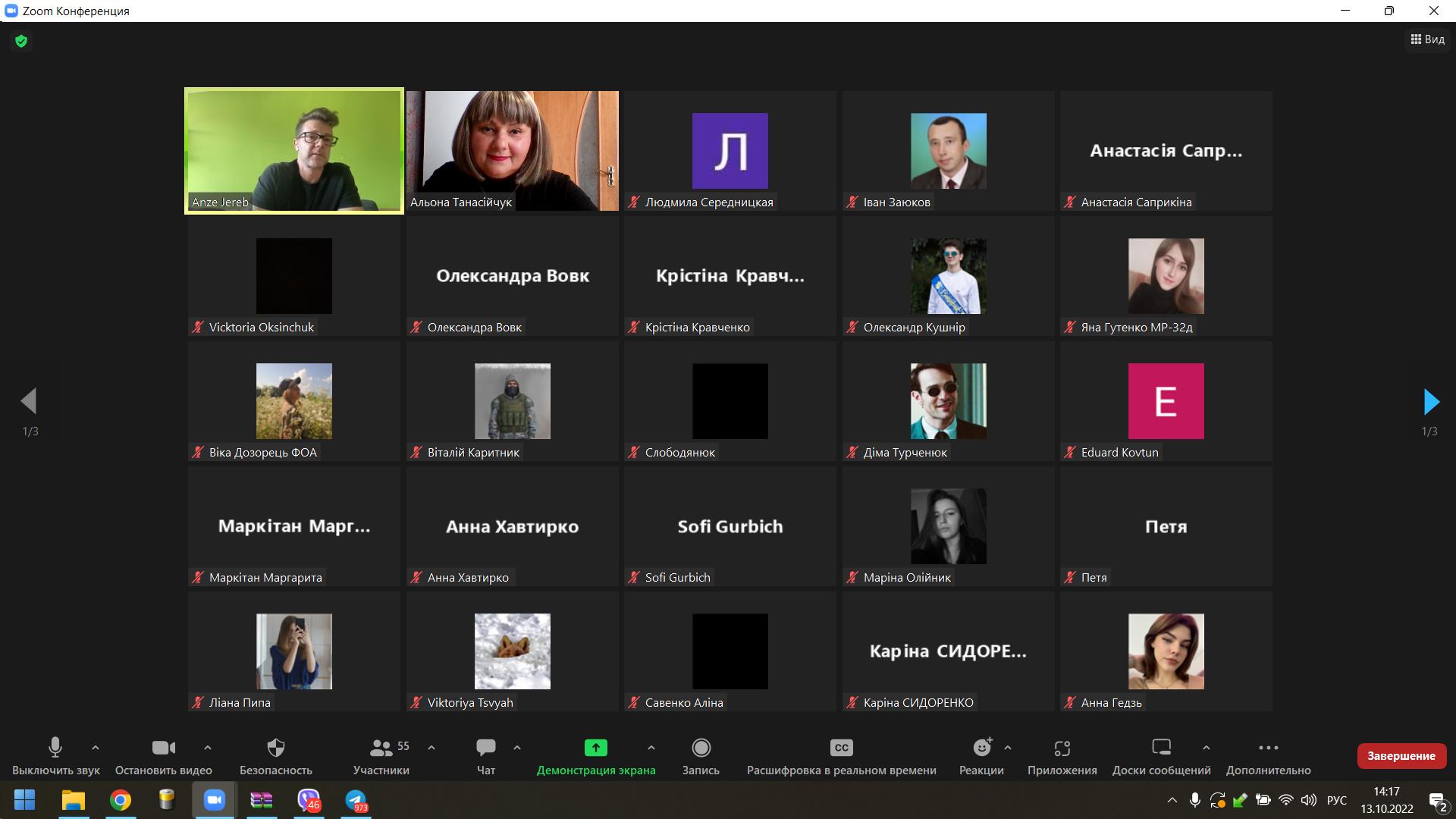Go to next gallery page with right arrow
The height and width of the screenshot is (819, 1456).
1431,402
